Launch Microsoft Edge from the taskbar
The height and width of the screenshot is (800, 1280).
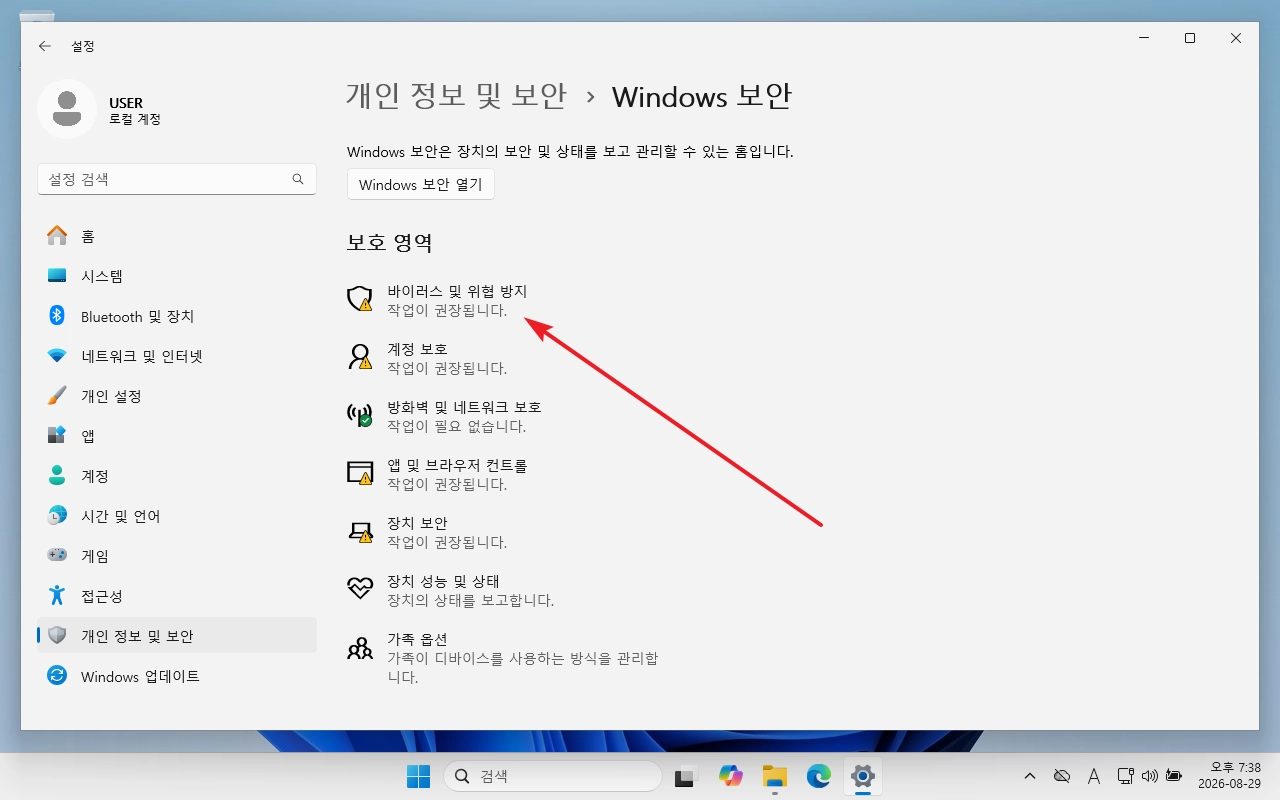[819, 776]
